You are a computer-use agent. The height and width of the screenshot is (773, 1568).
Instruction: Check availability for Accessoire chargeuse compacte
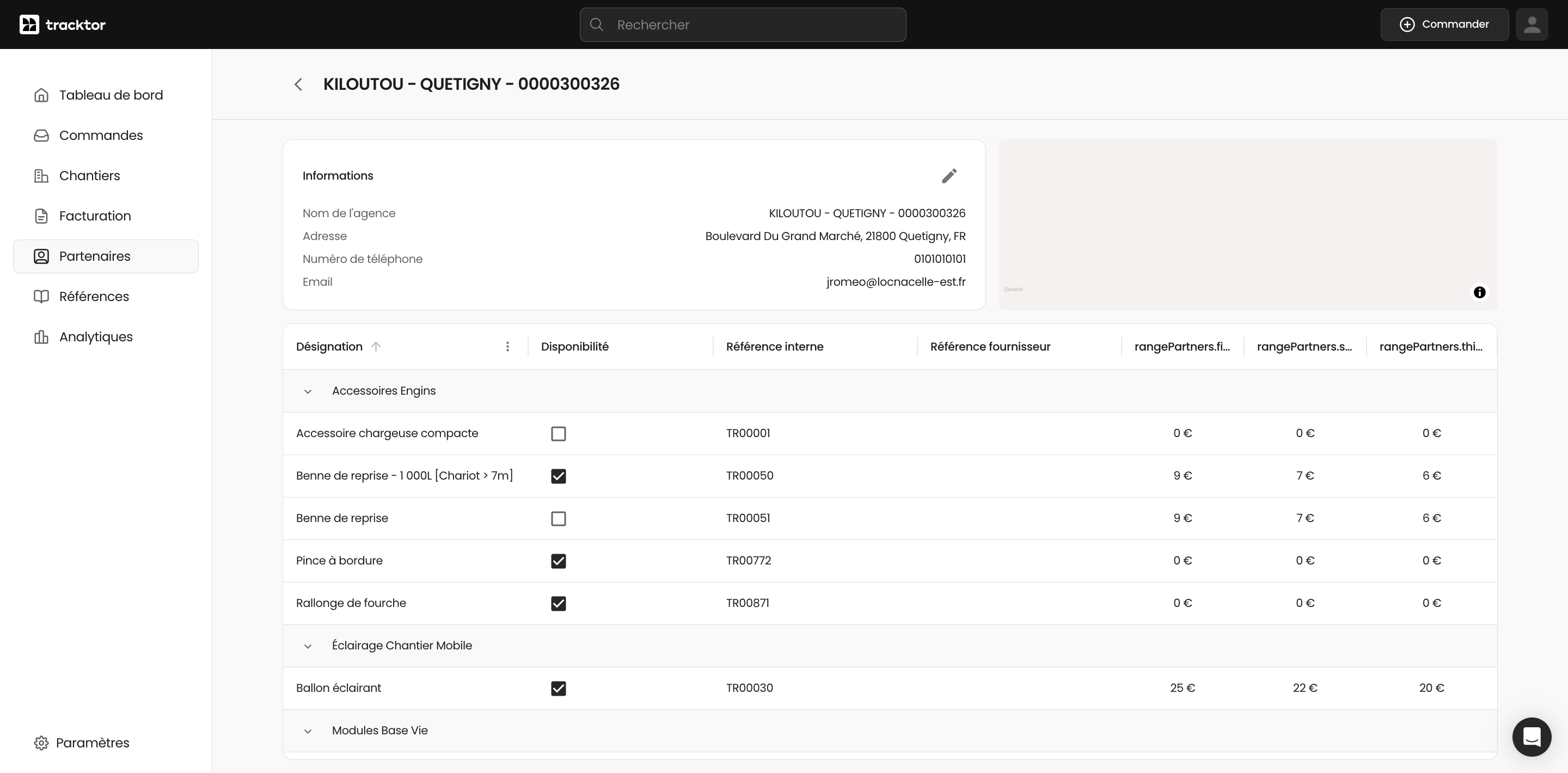point(558,433)
